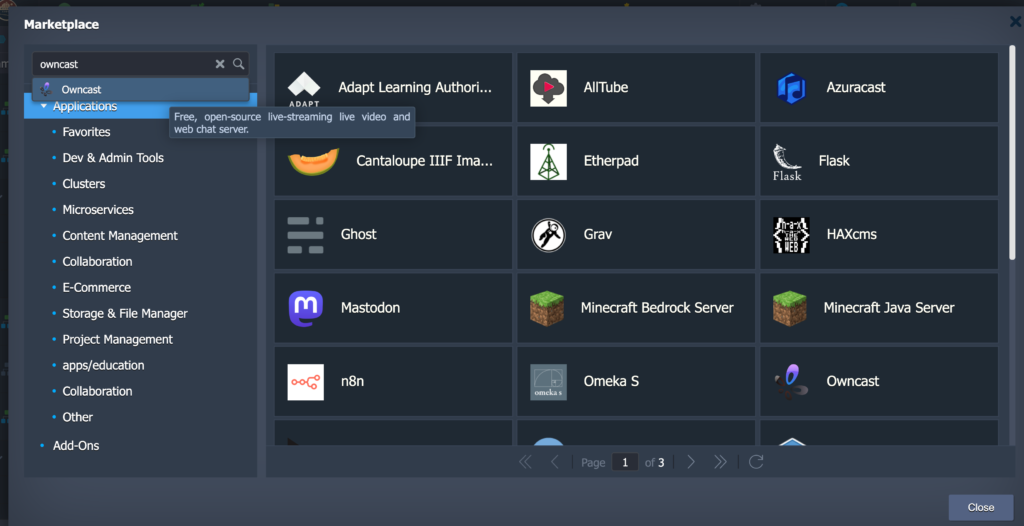The height and width of the screenshot is (526, 1024).
Task: Click the n8n orange nodes icon
Action: click(x=306, y=382)
